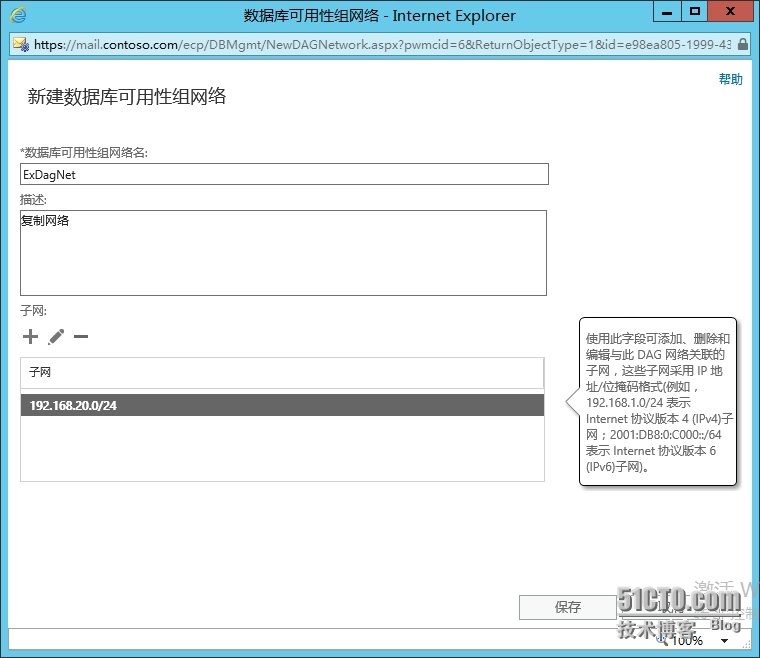The width and height of the screenshot is (760, 658).
Task: Close the new DAG network window
Action: 731,13
